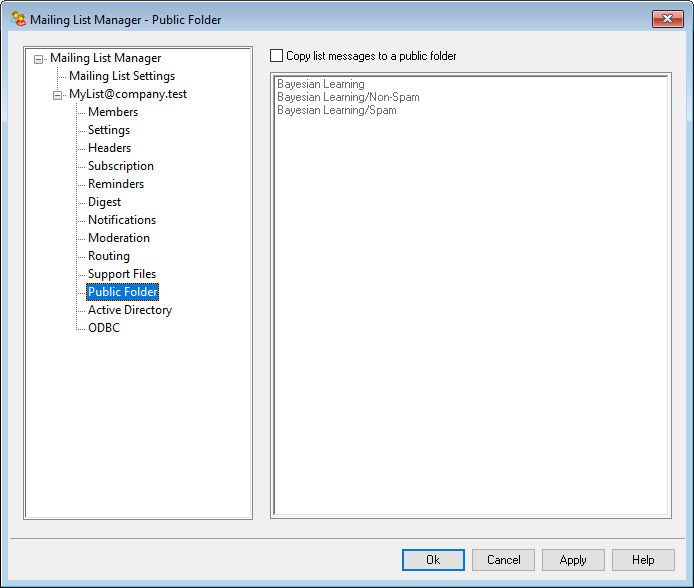The width and height of the screenshot is (694, 588).
Task: Select Routing in the tree
Action: 108,256
